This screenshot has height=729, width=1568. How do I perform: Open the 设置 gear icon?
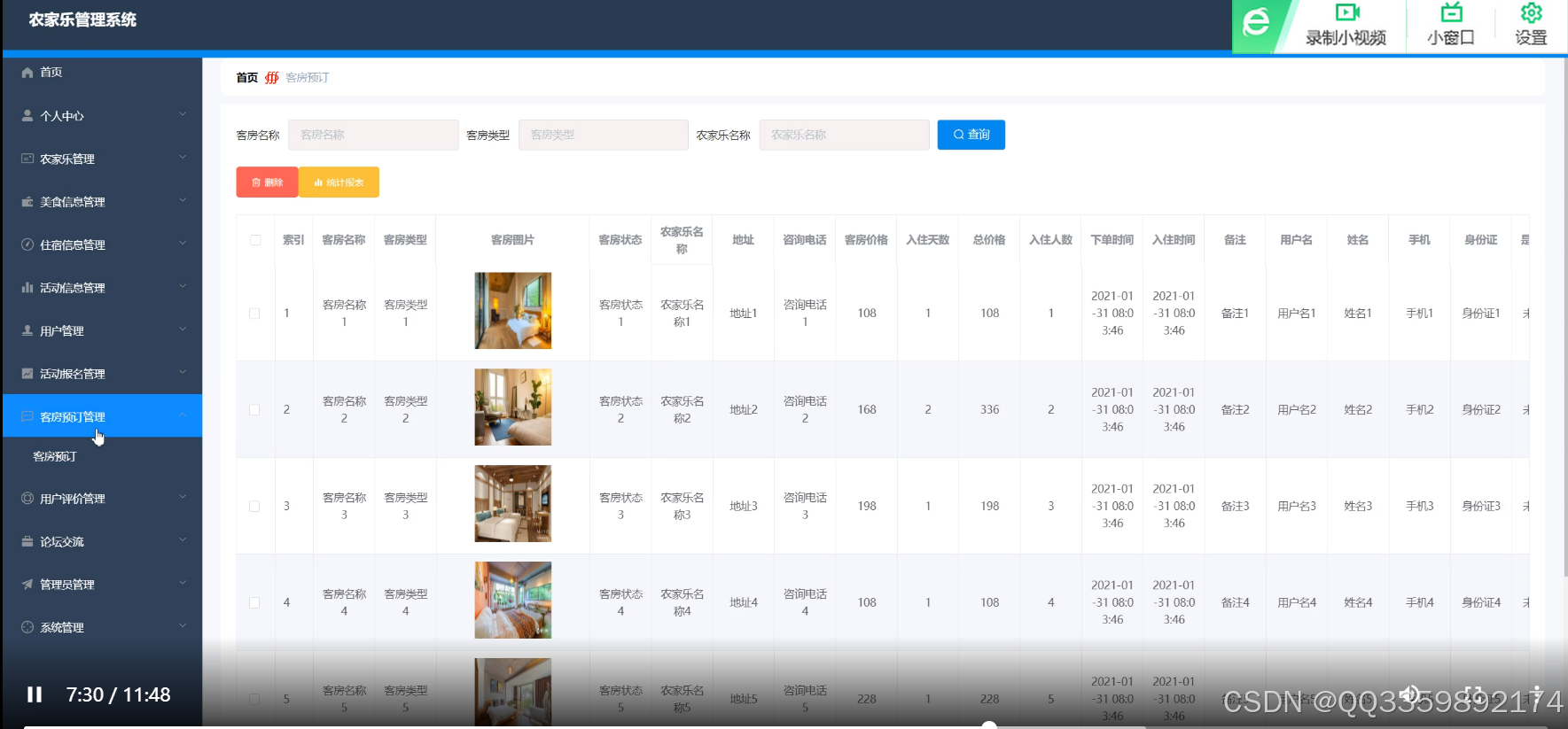tap(1532, 12)
